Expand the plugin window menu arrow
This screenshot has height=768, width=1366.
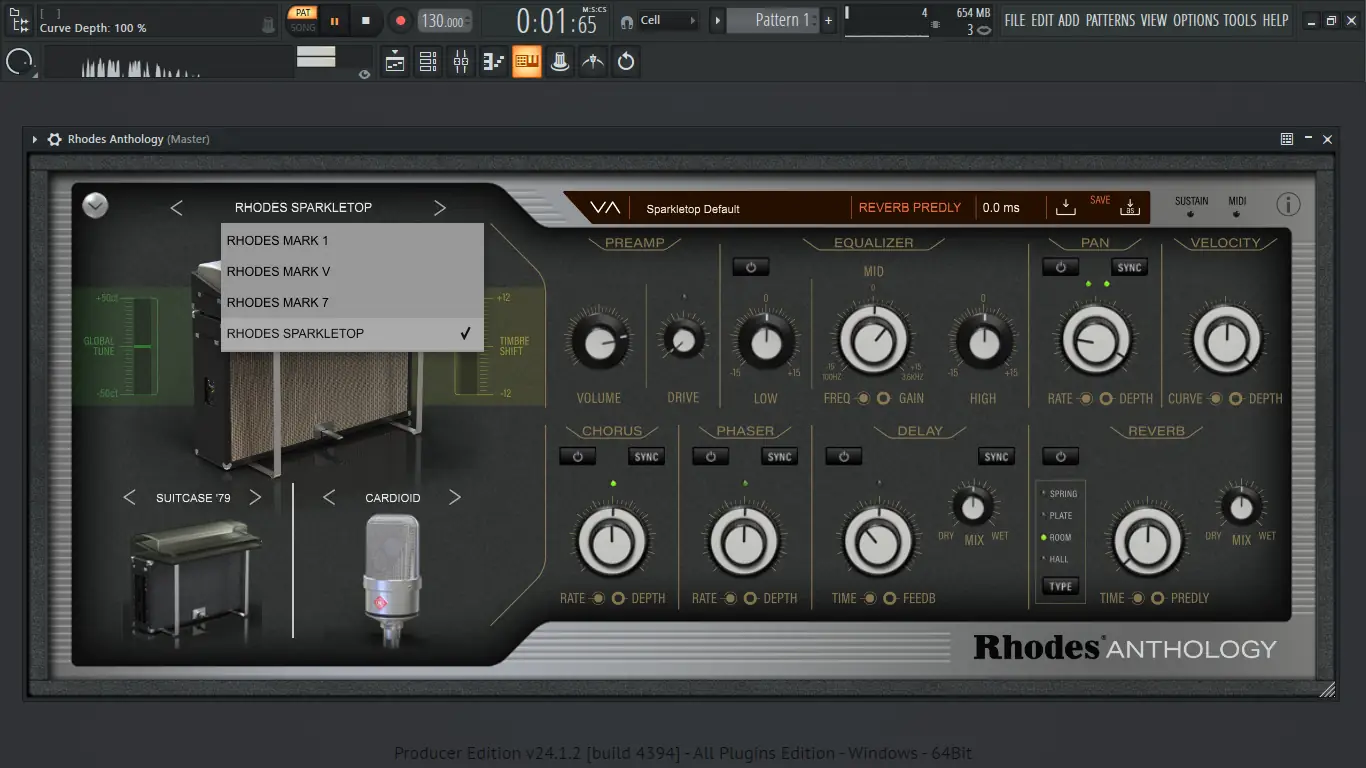(35, 139)
